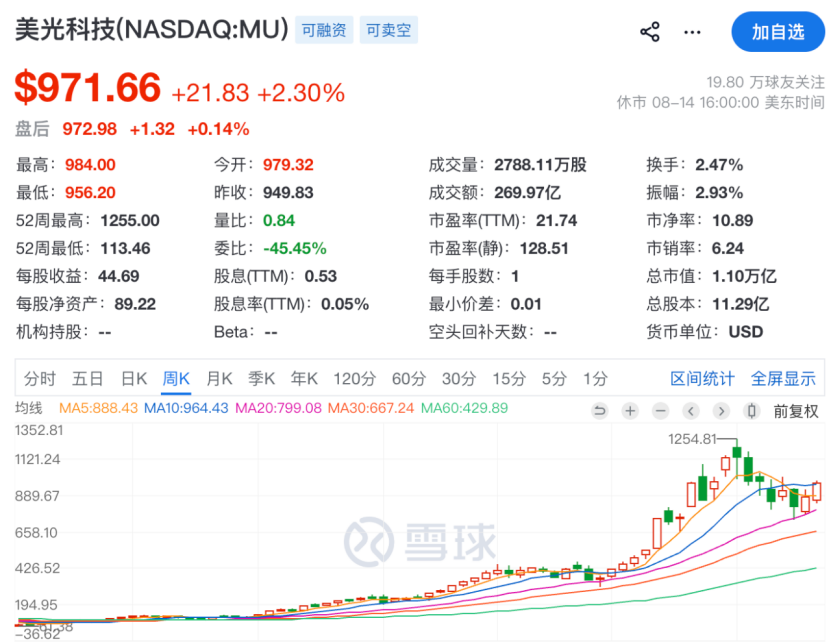Screen dimensions: 831x642
Task: Switch to the 五日 chart tab
Action: tap(87, 379)
